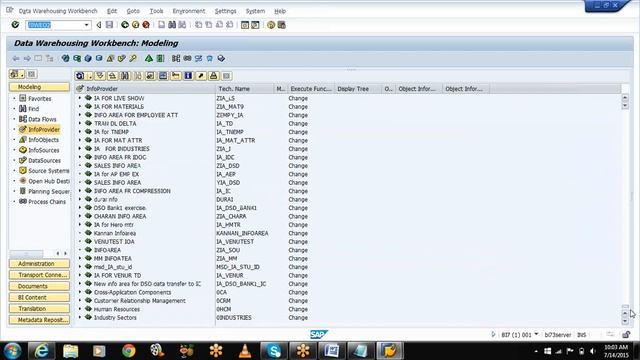Expand the Human Resources node
The image size is (640, 360).
[x=80, y=309]
